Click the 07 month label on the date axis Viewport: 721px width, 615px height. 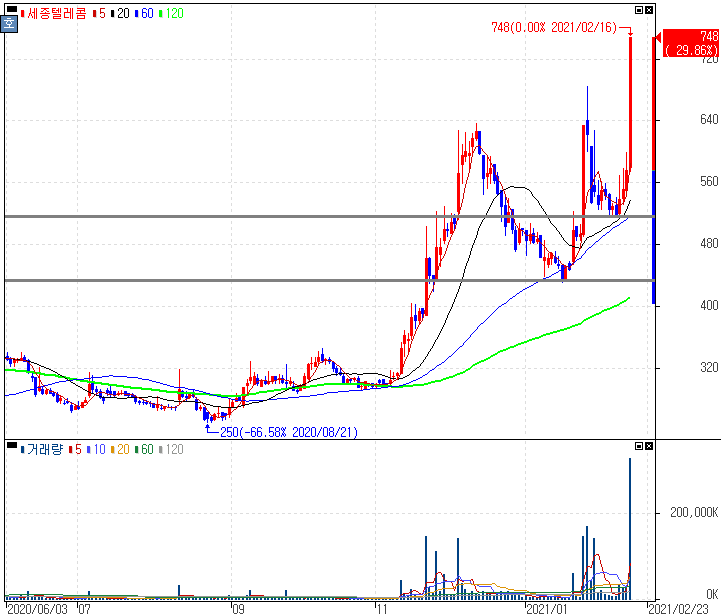pyautogui.click(x=85, y=609)
